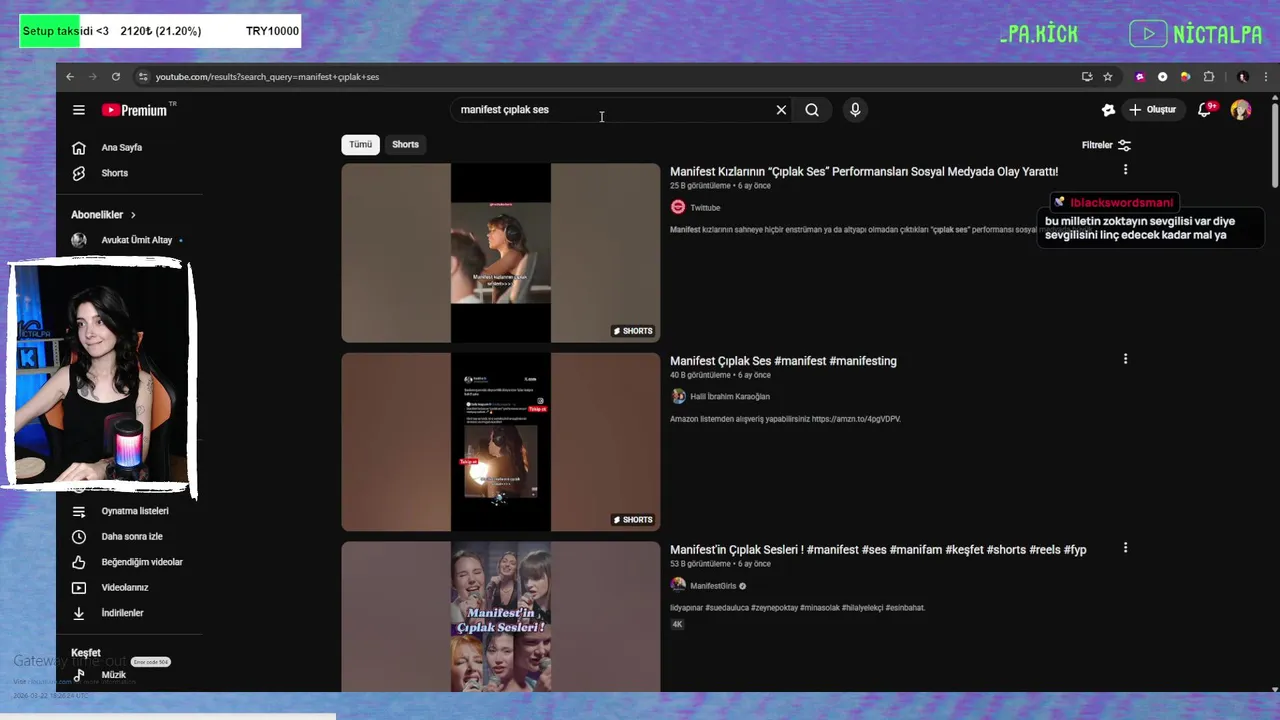
Task: Click the TRY10000 goal overlay bar
Action: click(160, 31)
